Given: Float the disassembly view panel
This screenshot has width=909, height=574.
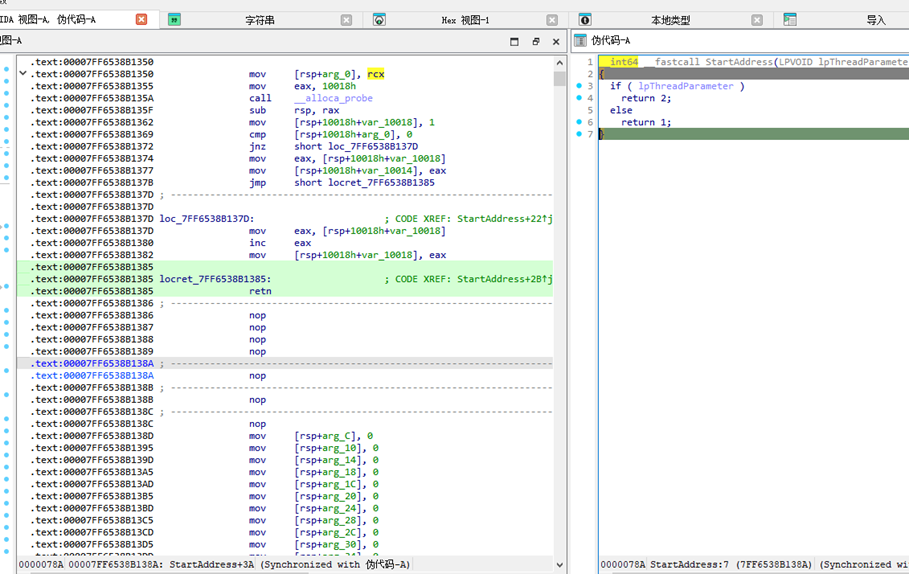Looking at the screenshot, I should [x=535, y=41].
